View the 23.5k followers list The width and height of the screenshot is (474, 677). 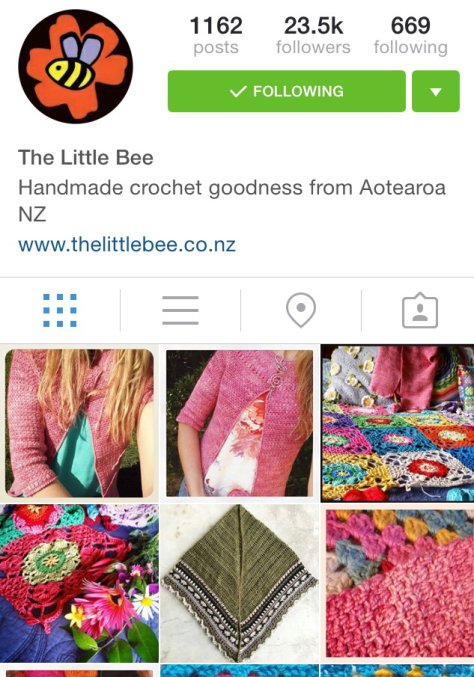(x=313, y=35)
